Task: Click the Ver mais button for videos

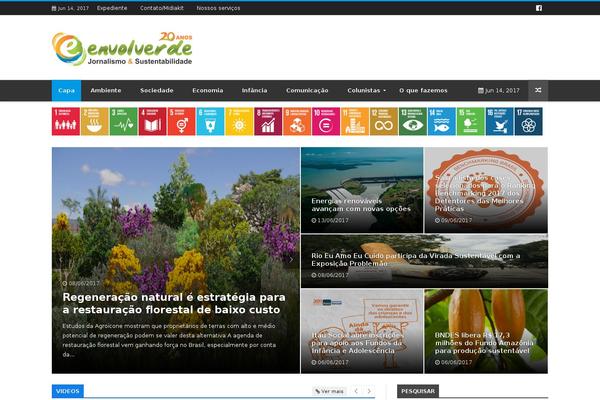Action: [x=329, y=391]
